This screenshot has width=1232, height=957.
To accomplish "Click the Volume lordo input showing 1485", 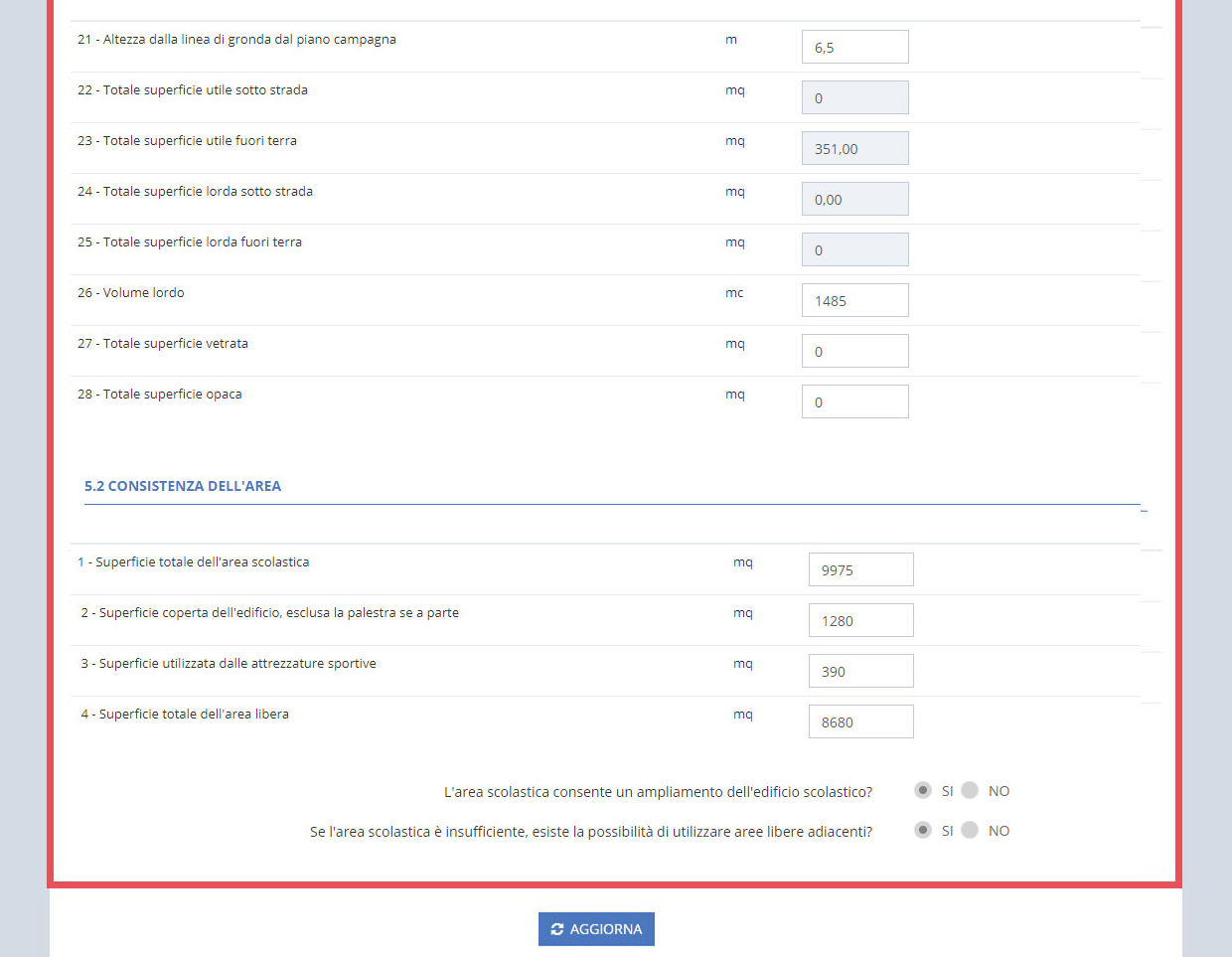I will (854, 299).
